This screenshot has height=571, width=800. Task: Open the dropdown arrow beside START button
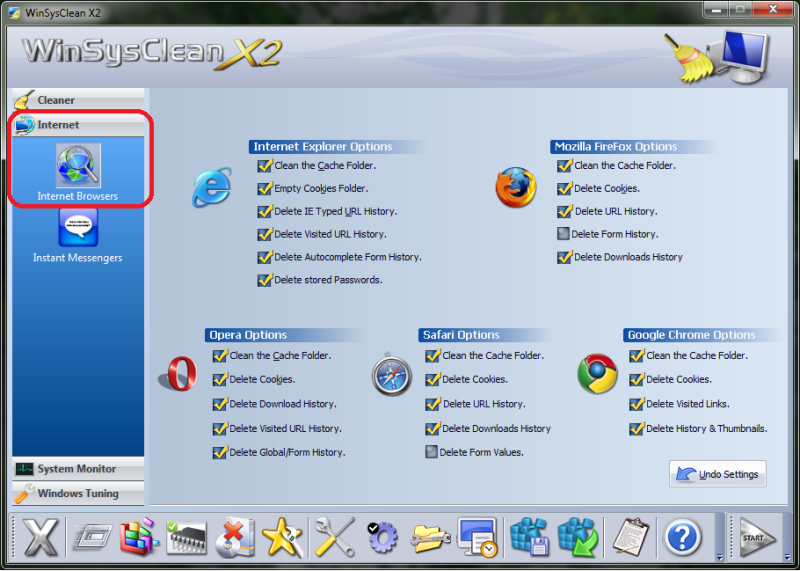(x=786, y=558)
